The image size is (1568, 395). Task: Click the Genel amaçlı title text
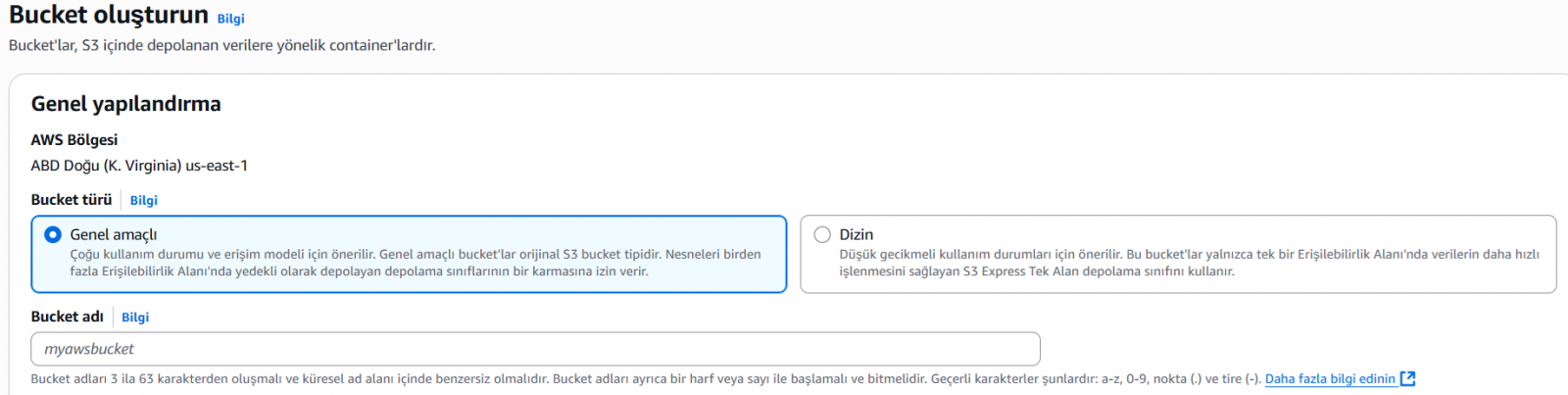click(114, 234)
